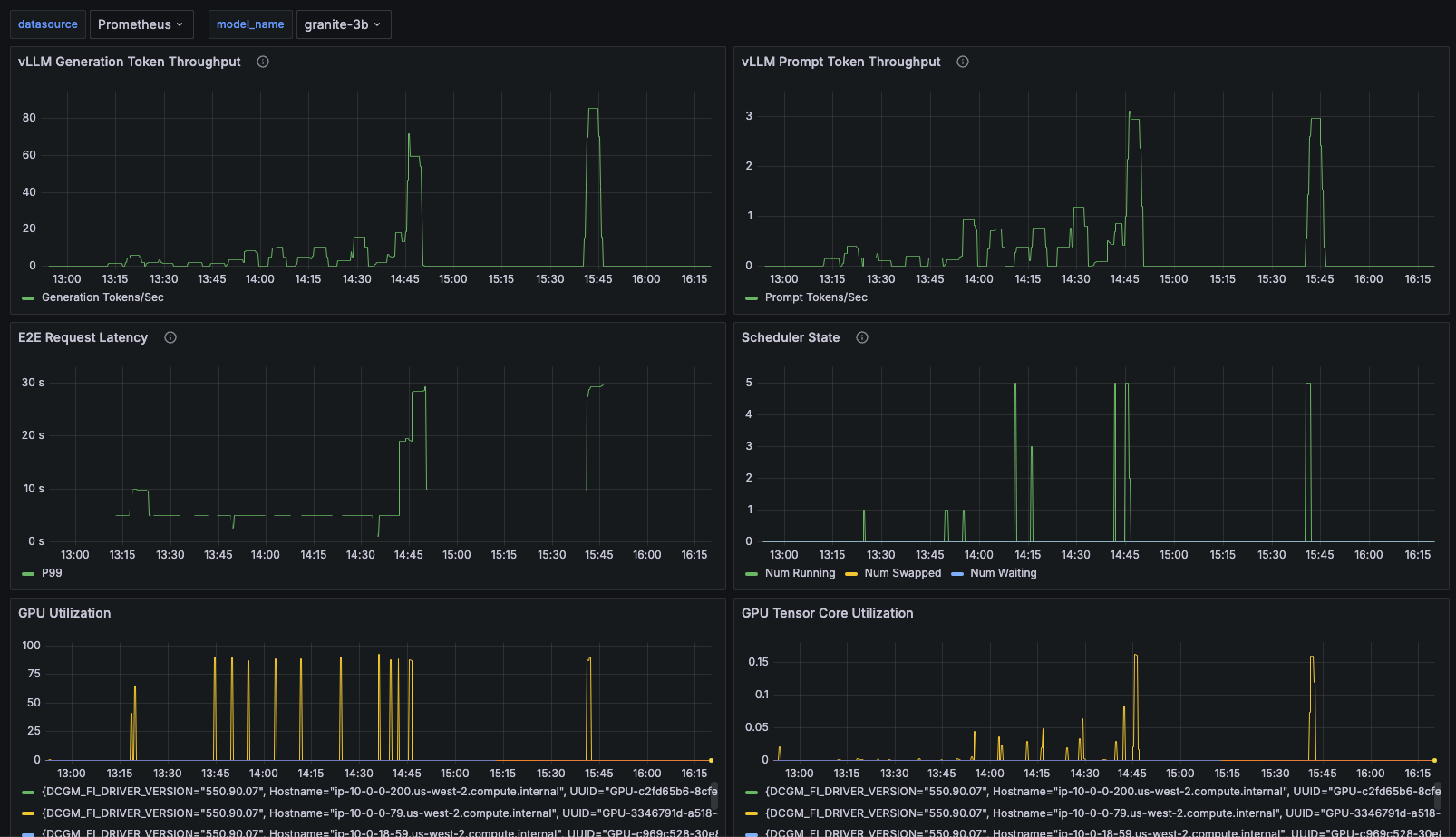Click green swatch of P99 legend

28,574
